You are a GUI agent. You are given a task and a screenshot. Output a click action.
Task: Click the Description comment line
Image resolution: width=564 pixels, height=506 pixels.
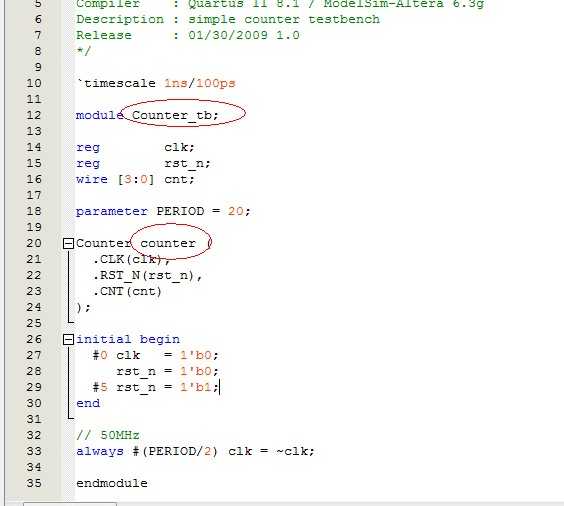pyautogui.click(x=228, y=19)
